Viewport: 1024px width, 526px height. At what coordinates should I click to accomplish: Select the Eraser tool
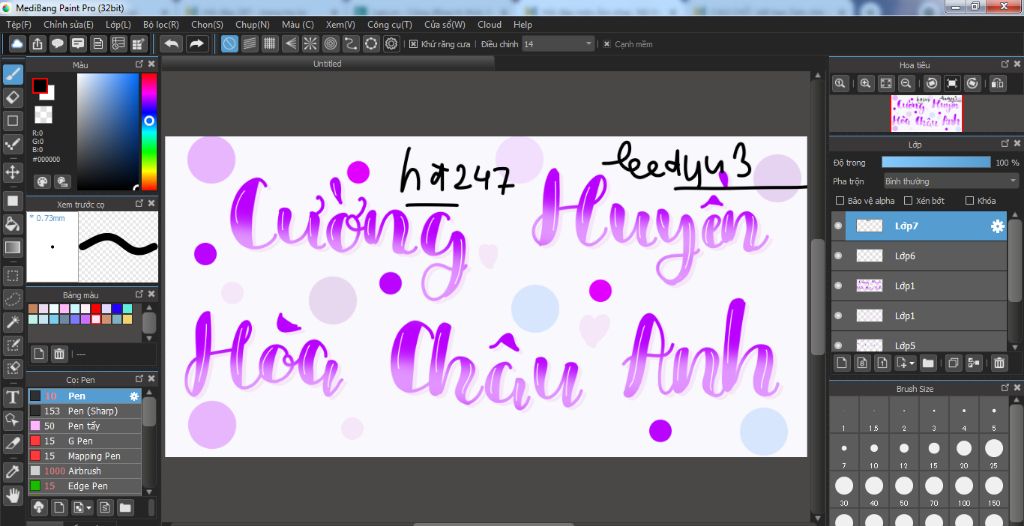coord(12,97)
